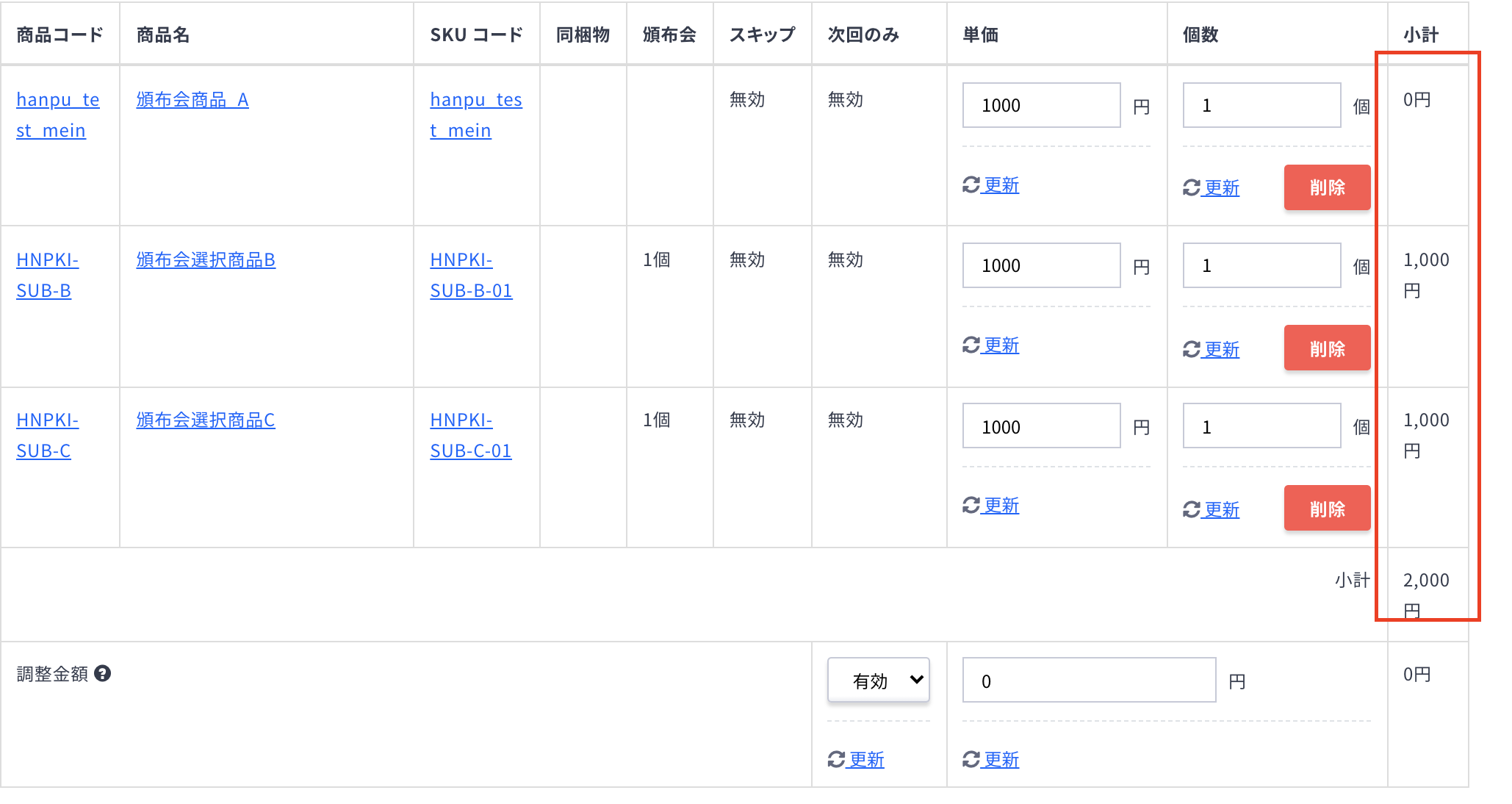Click refresh icon under 頒布会商品_A unit price

(971, 185)
